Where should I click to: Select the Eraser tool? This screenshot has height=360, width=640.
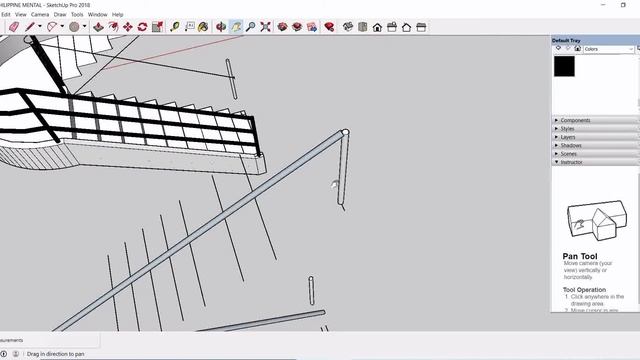point(13,27)
